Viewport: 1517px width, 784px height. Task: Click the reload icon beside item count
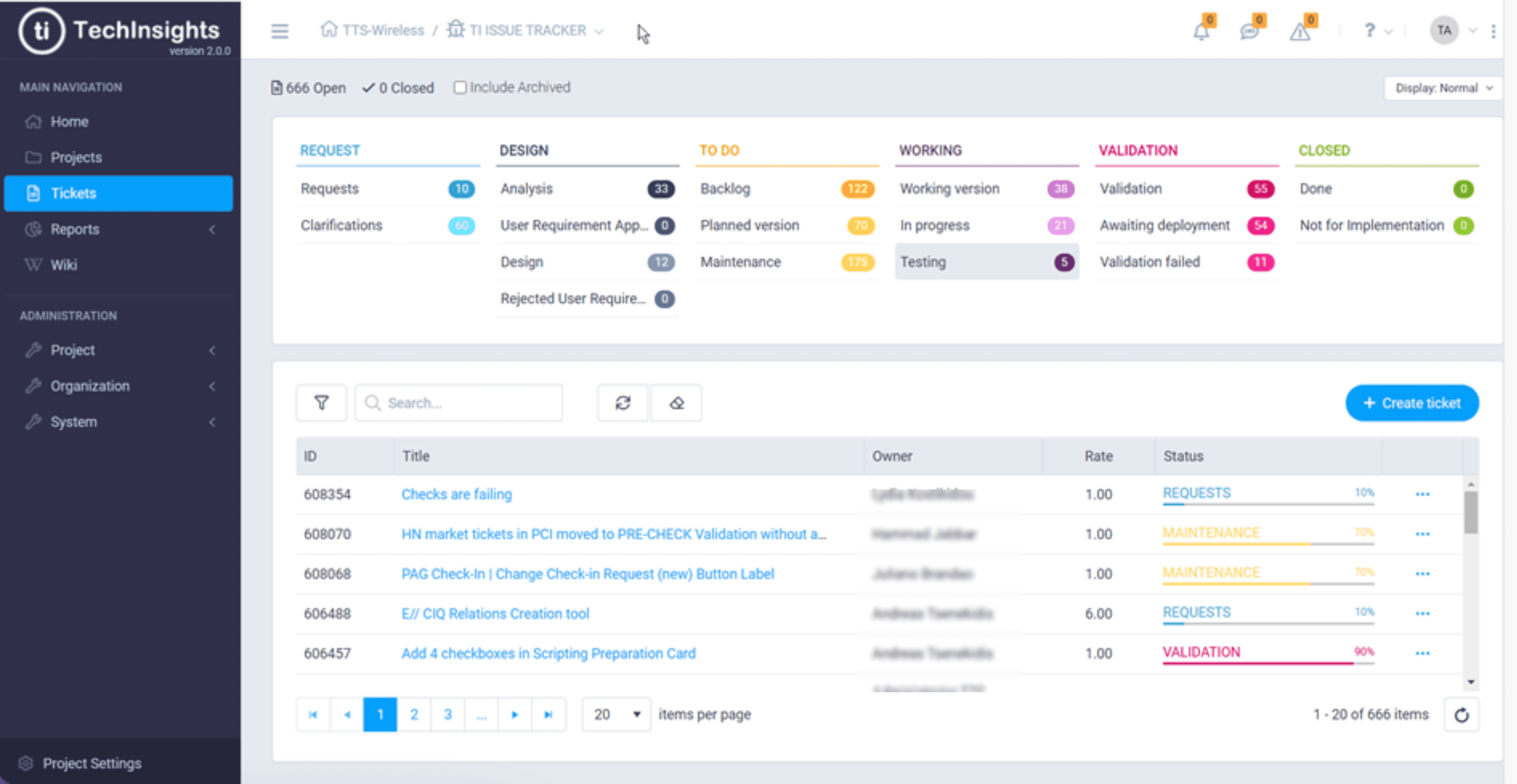1462,714
